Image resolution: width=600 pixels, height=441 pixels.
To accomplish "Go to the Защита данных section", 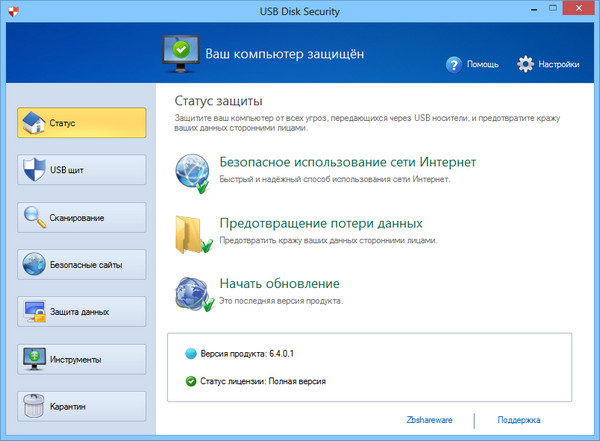I will [78, 311].
